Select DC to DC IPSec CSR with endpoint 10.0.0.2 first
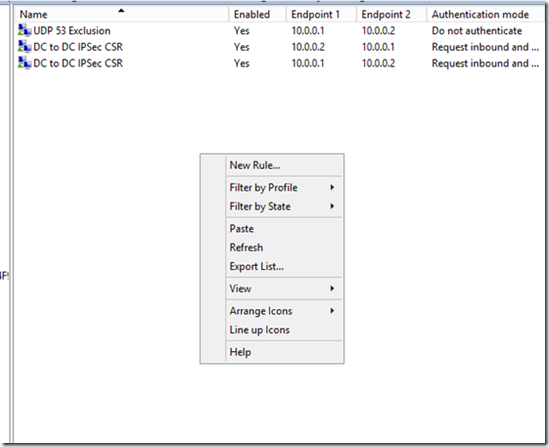The height and width of the screenshot is (447, 549). pos(78,47)
